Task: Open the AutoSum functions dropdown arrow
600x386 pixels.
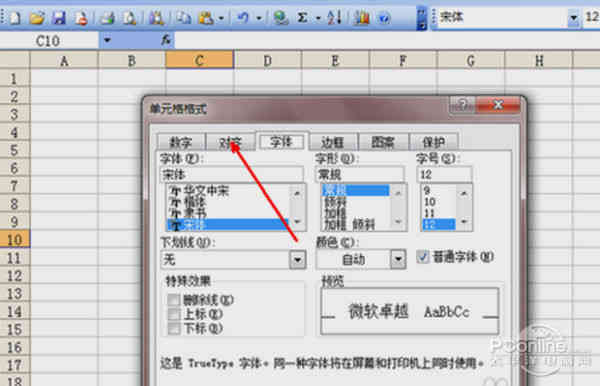Action: (318, 18)
